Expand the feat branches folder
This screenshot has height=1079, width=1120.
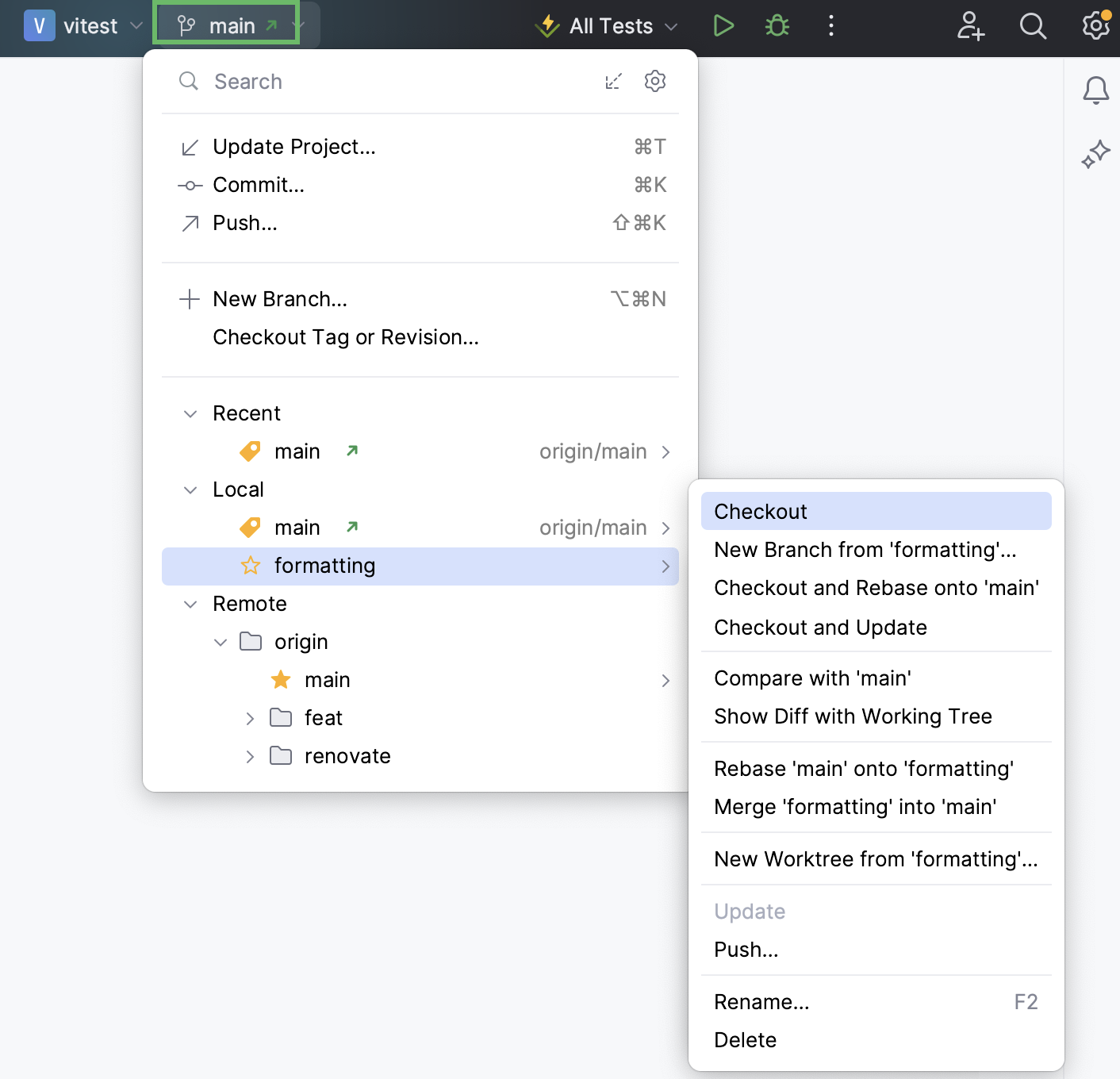(x=250, y=718)
